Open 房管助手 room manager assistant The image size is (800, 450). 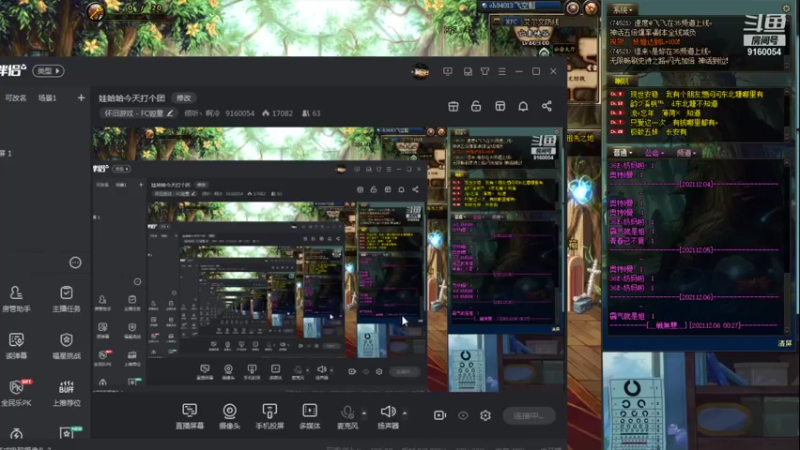coord(16,299)
